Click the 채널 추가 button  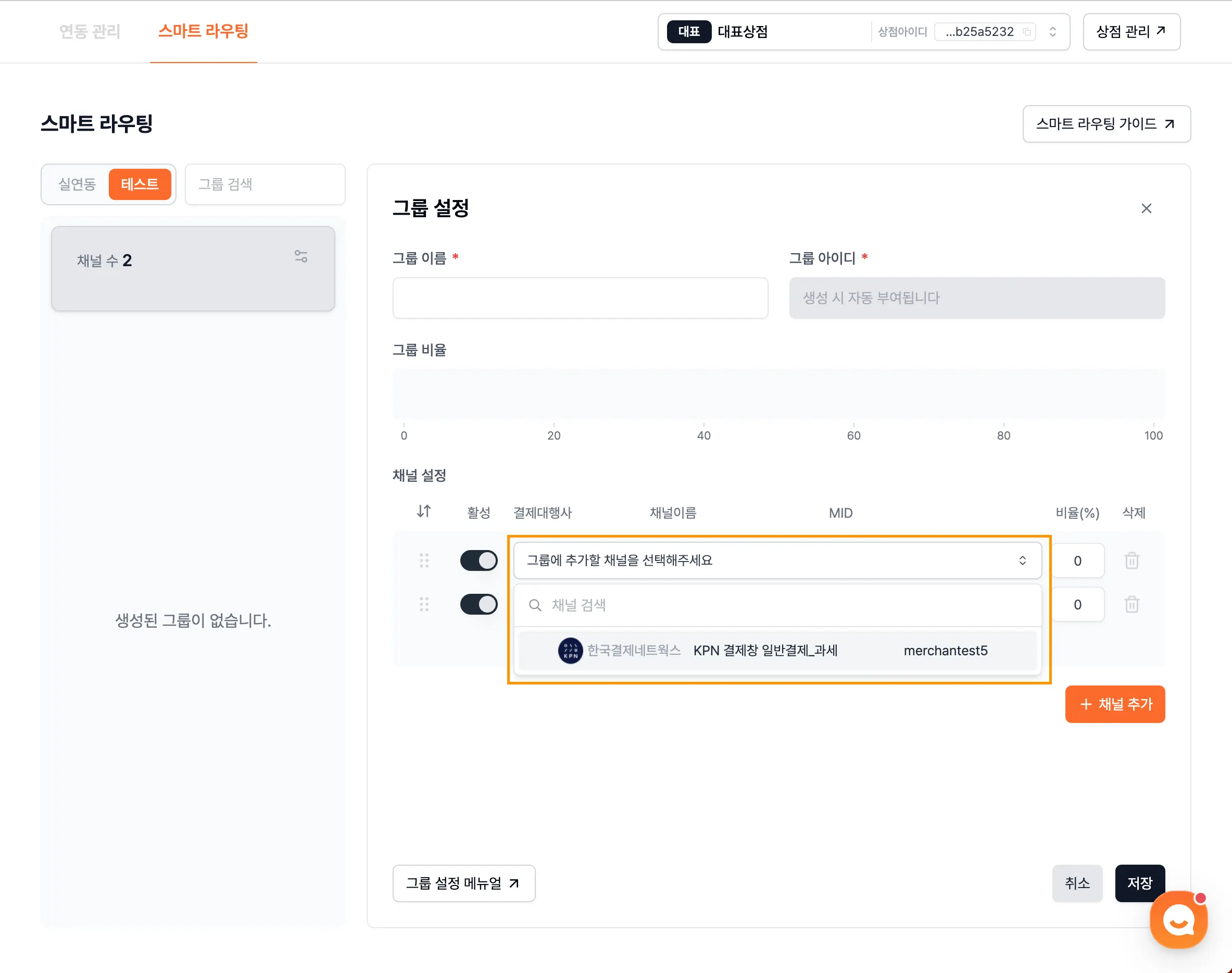click(1115, 704)
